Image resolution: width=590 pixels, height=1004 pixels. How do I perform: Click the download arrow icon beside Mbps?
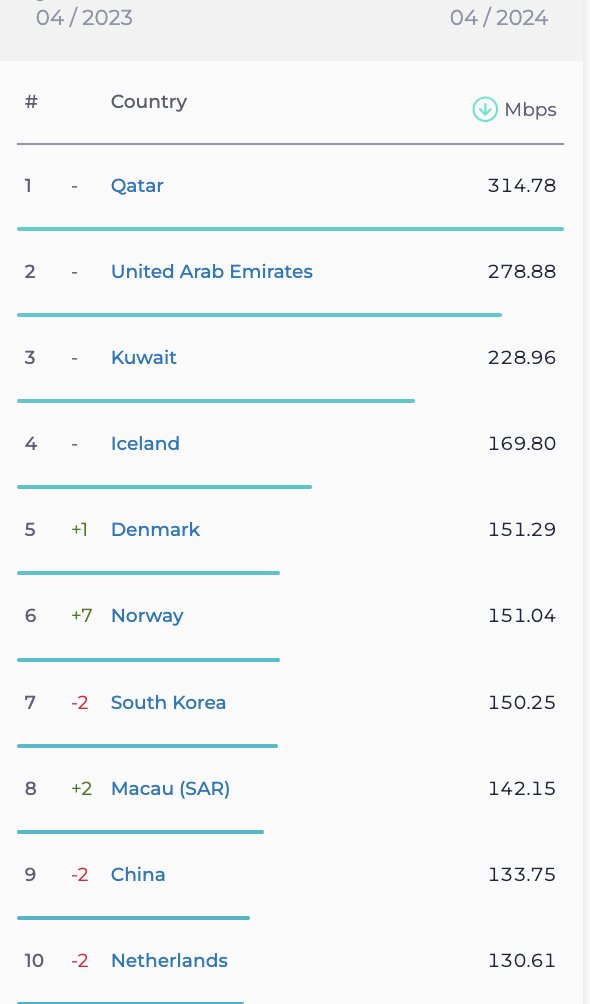point(485,109)
